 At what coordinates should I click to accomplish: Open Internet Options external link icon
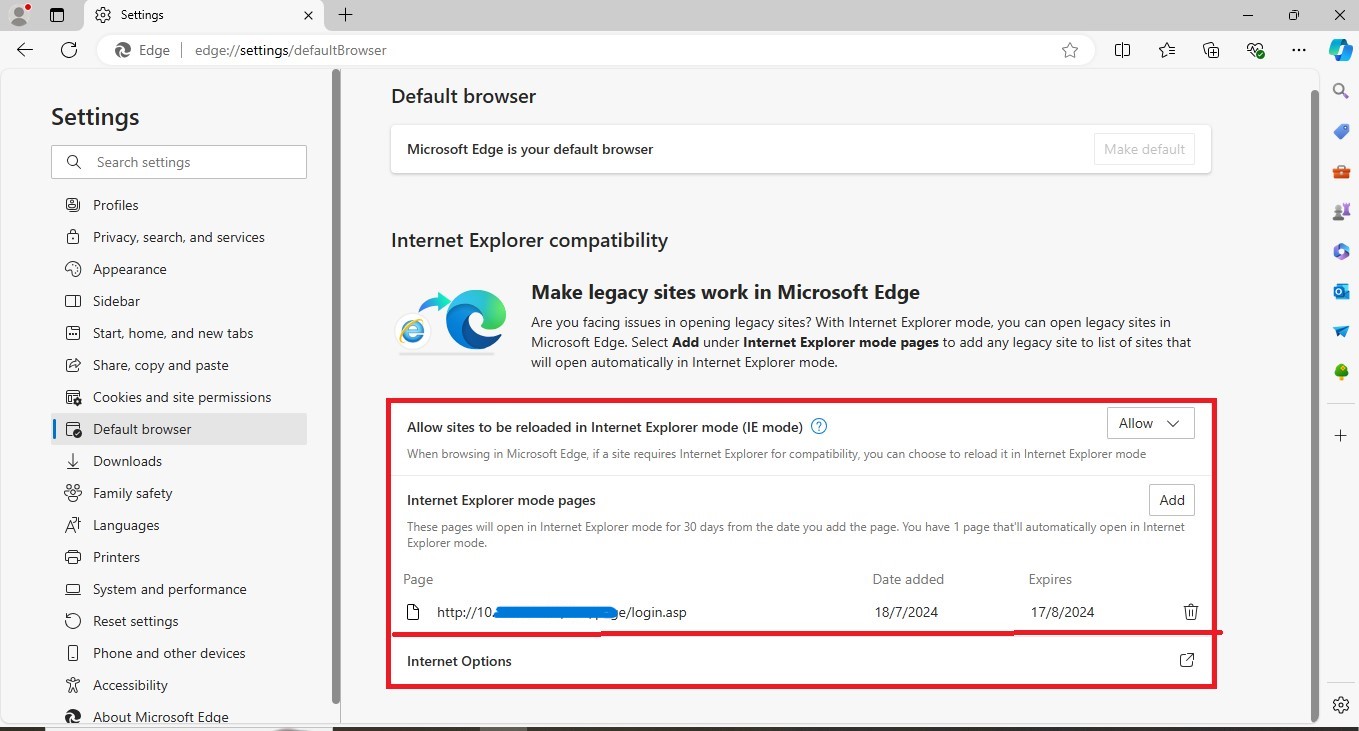pos(1187,661)
